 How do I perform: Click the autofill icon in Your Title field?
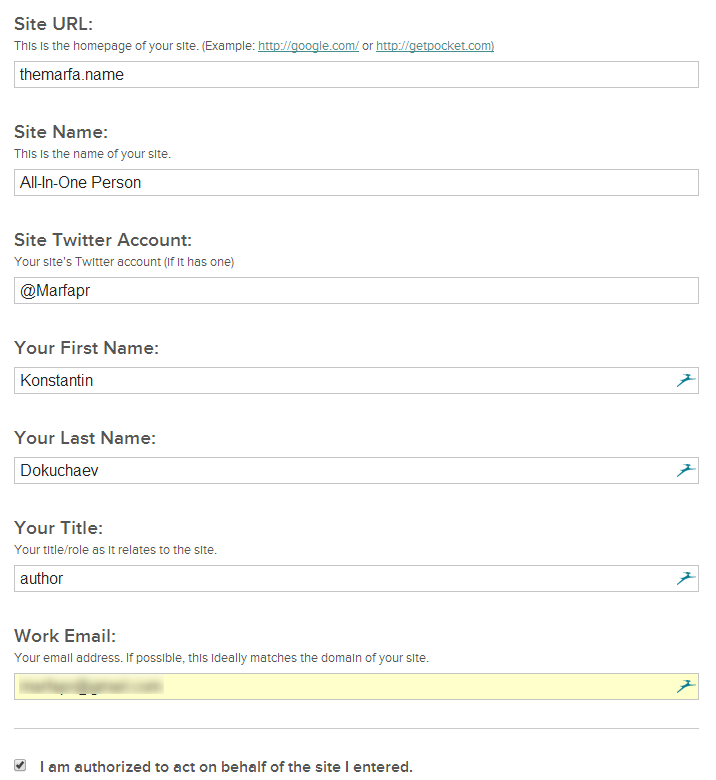click(x=686, y=579)
